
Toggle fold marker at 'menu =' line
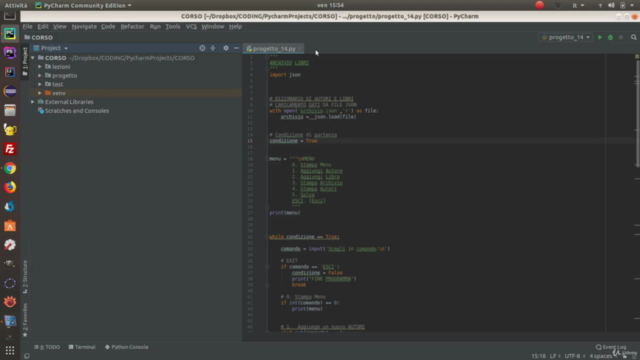[x=267, y=159]
